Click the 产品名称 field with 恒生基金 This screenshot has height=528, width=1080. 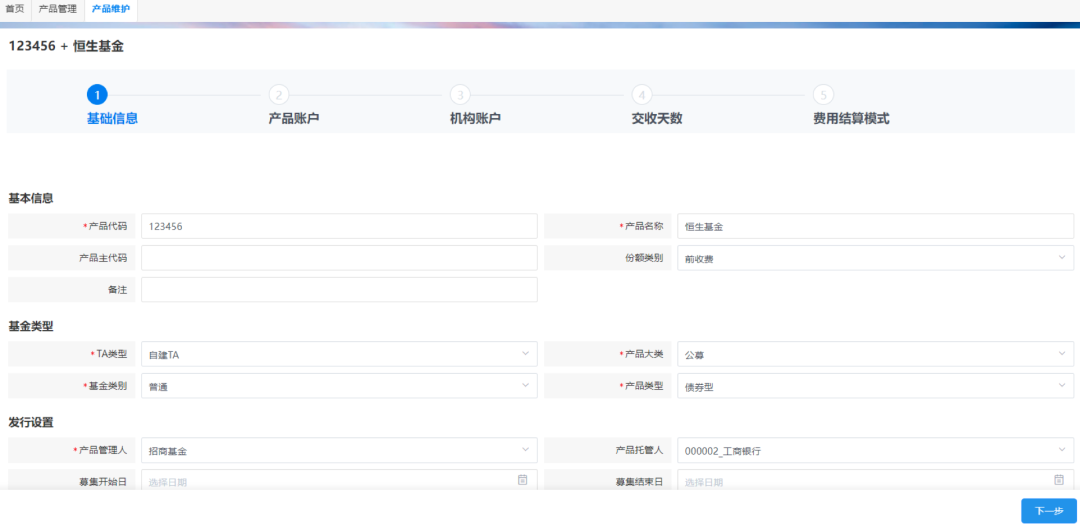pos(875,226)
